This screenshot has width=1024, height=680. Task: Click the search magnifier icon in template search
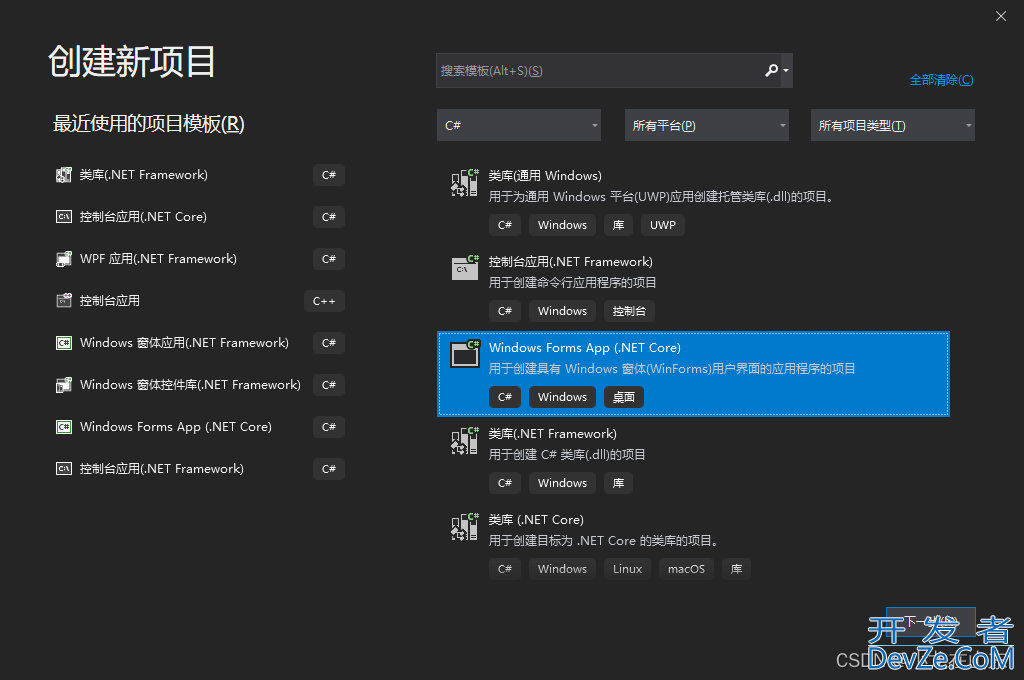pos(771,71)
